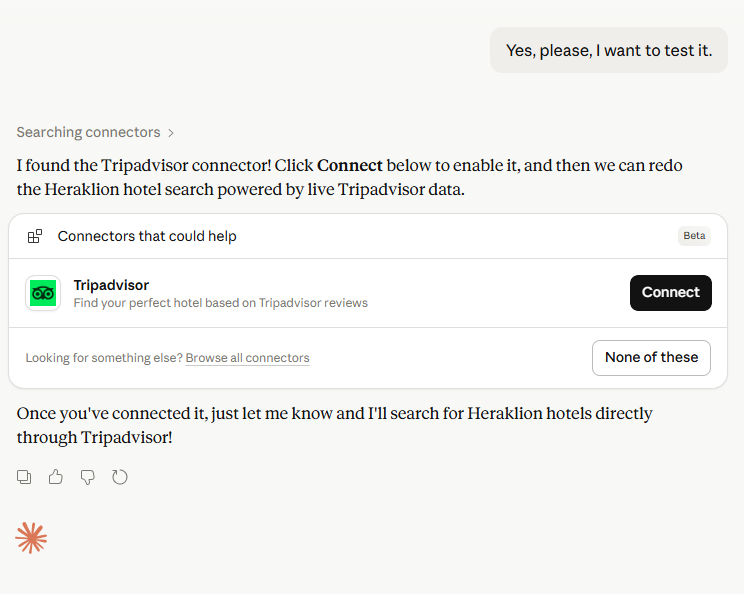Viewport: 744px width, 594px height.
Task: Click the Searching connectors status label
Action: coord(88,132)
